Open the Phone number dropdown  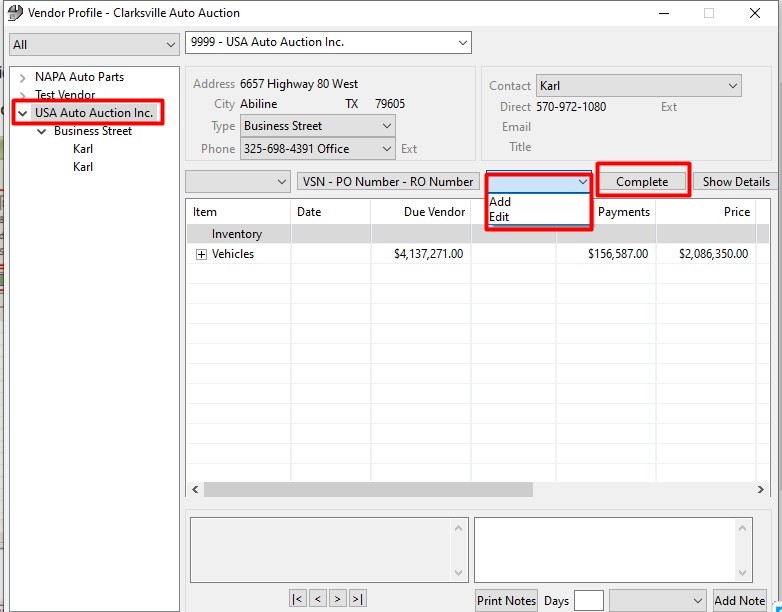(x=387, y=149)
